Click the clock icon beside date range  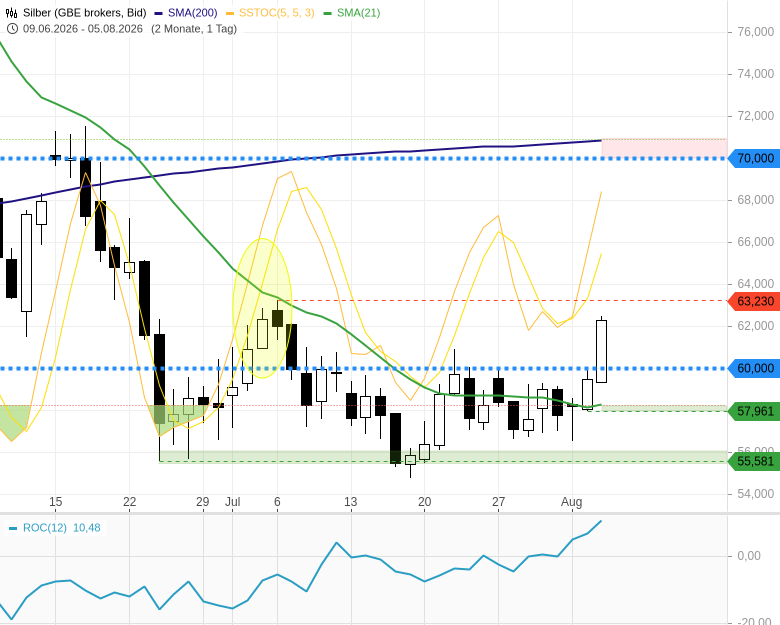click(x=13, y=29)
